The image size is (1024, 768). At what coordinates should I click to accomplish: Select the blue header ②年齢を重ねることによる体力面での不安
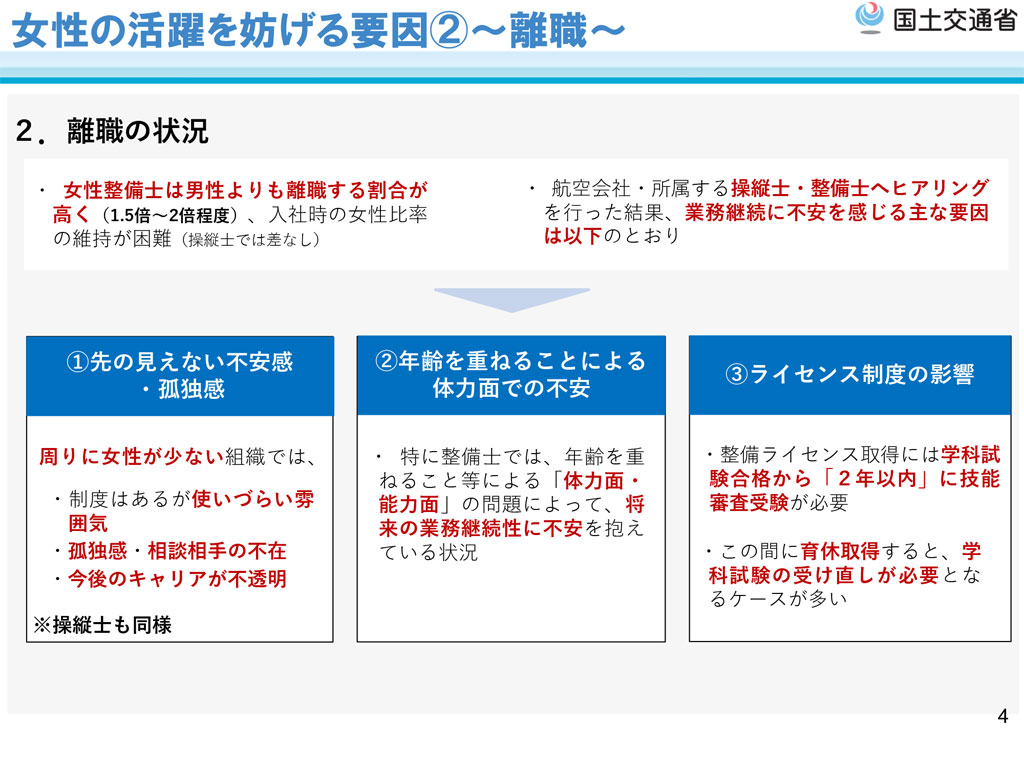[x=511, y=375]
